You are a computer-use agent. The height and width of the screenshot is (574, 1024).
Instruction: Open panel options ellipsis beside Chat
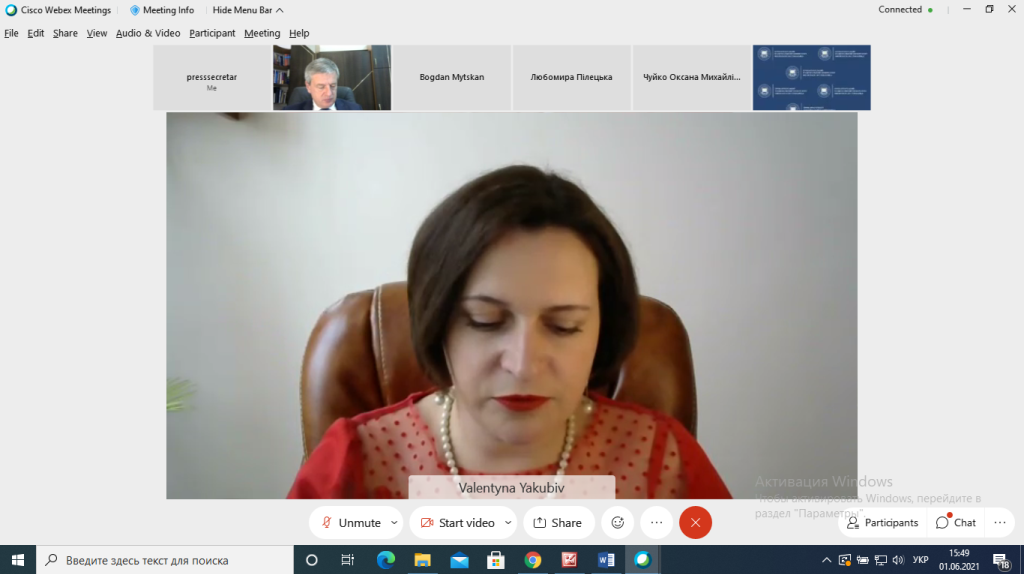[x=999, y=522]
